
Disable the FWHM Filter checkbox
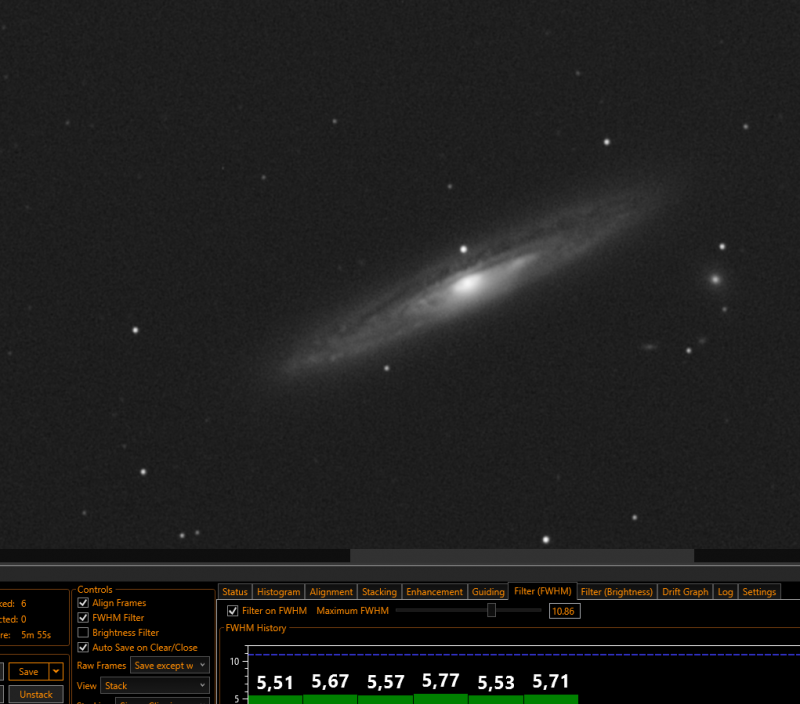83,618
